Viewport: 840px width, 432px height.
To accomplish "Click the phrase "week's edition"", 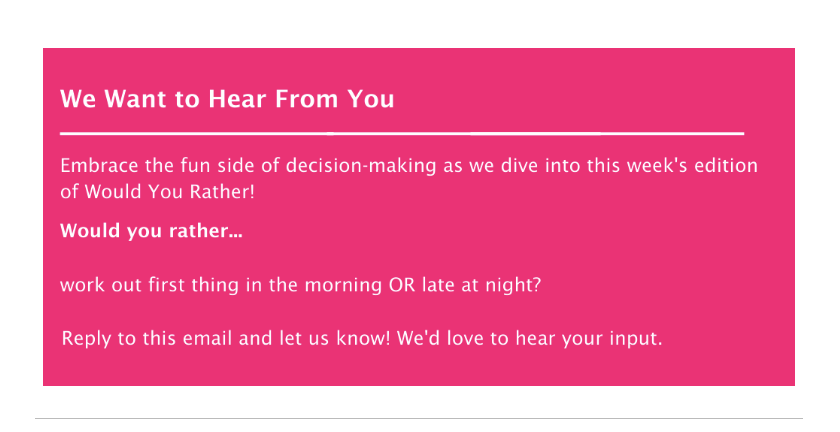I will pyautogui.click(x=692, y=165).
